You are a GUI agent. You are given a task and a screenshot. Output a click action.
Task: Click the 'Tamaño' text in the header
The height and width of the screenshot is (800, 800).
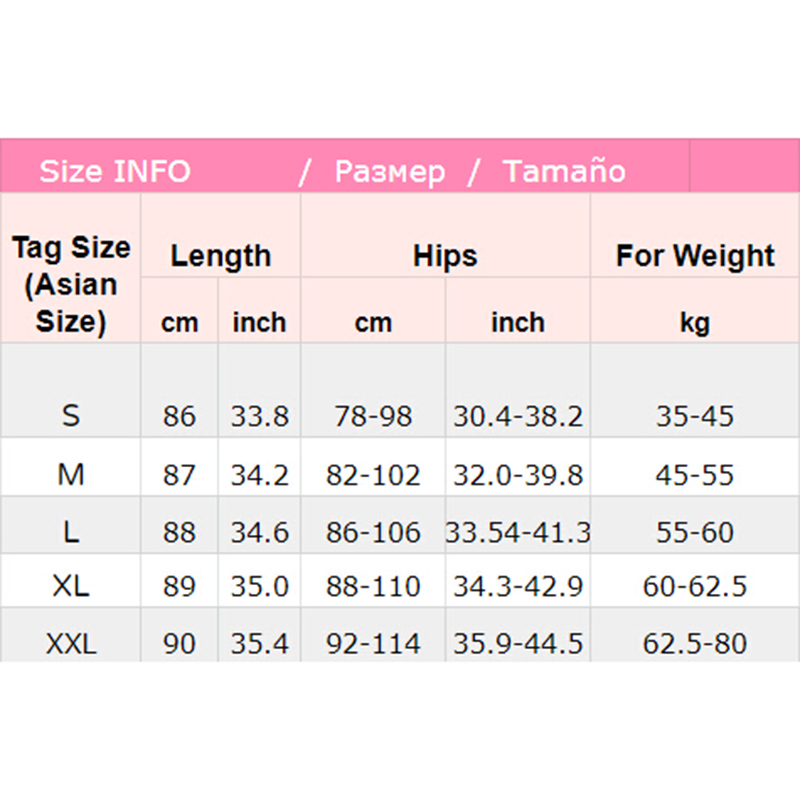point(564,171)
